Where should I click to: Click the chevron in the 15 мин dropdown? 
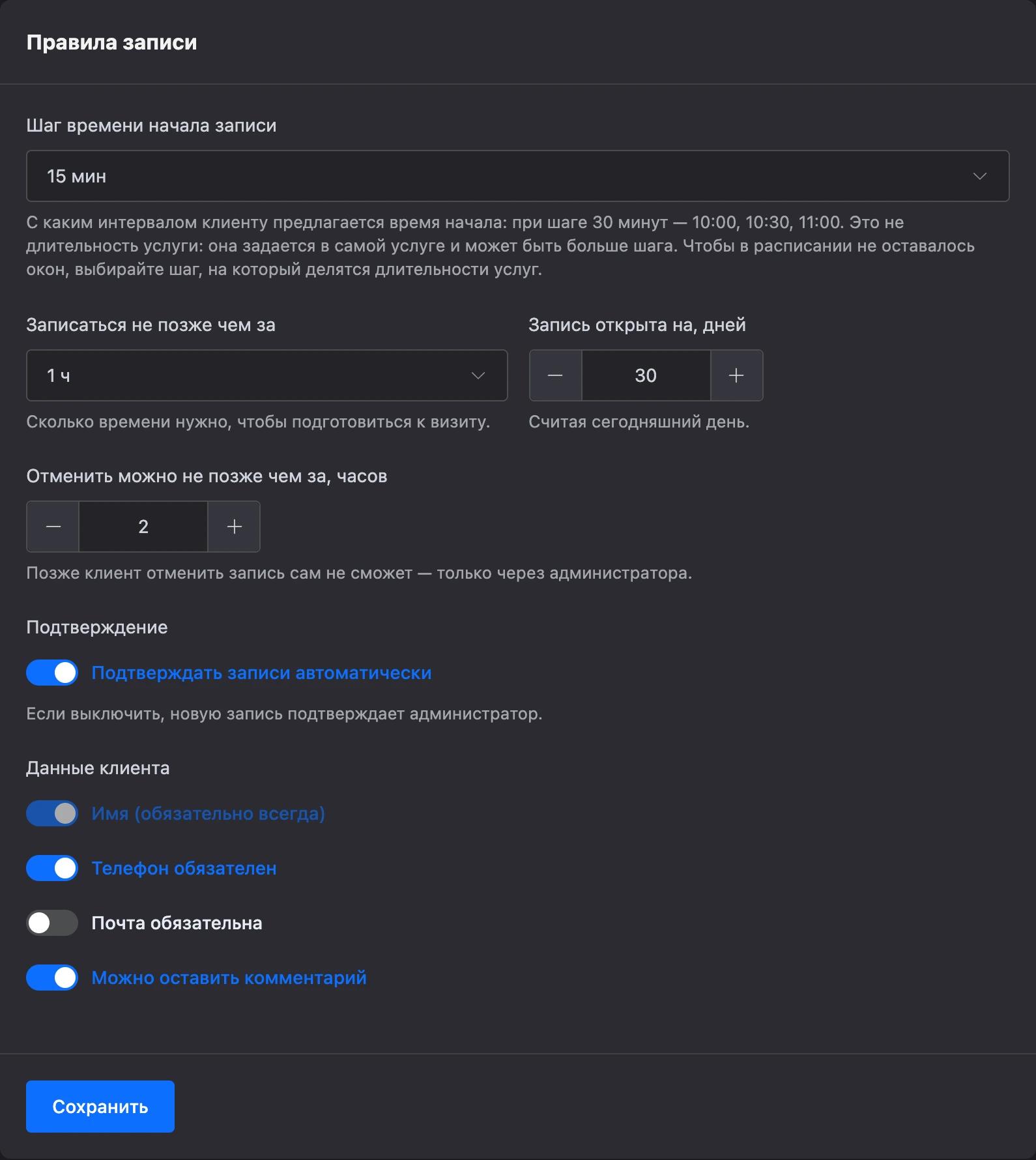[980, 176]
